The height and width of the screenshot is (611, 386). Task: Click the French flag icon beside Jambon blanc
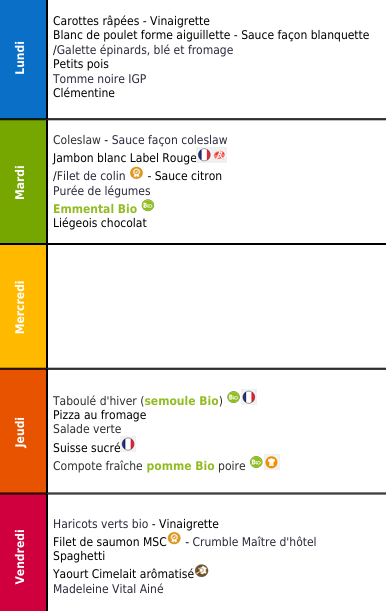tap(204, 155)
